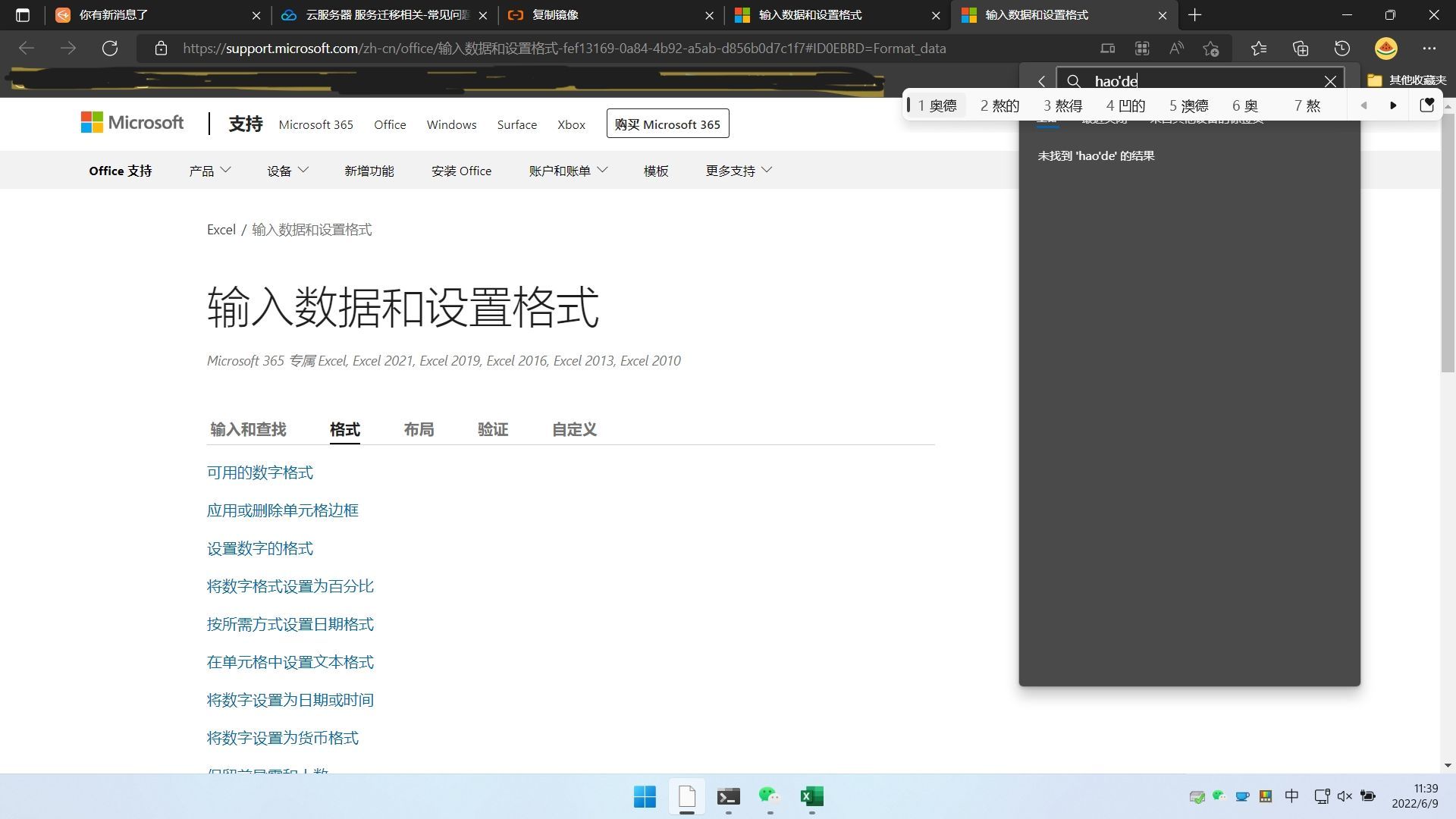Show next IME candidate page
Image resolution: width=1456 pixels, height=819 pixels.
pos(1393,105)
